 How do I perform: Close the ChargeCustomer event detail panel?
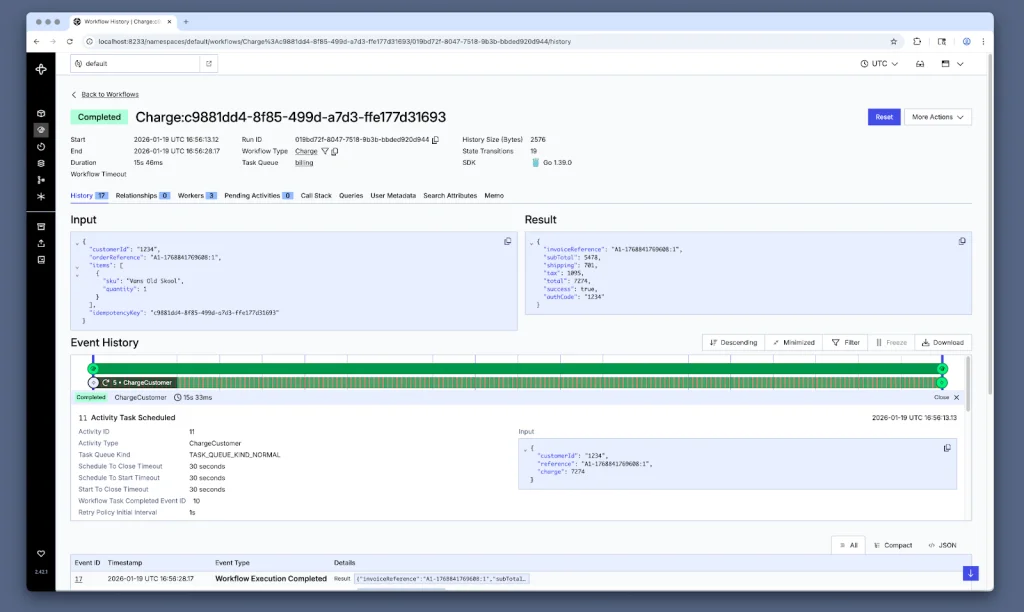click(944, 396)
